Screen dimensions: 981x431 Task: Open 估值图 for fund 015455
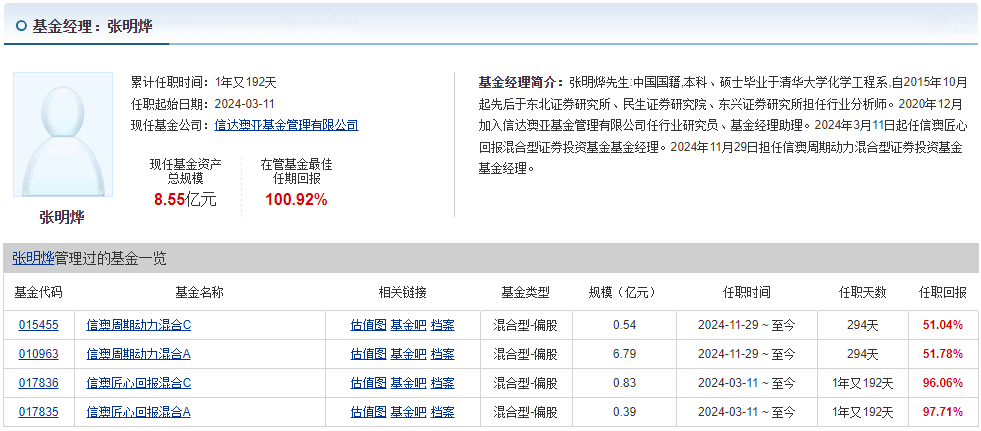[x=369, y=325]
